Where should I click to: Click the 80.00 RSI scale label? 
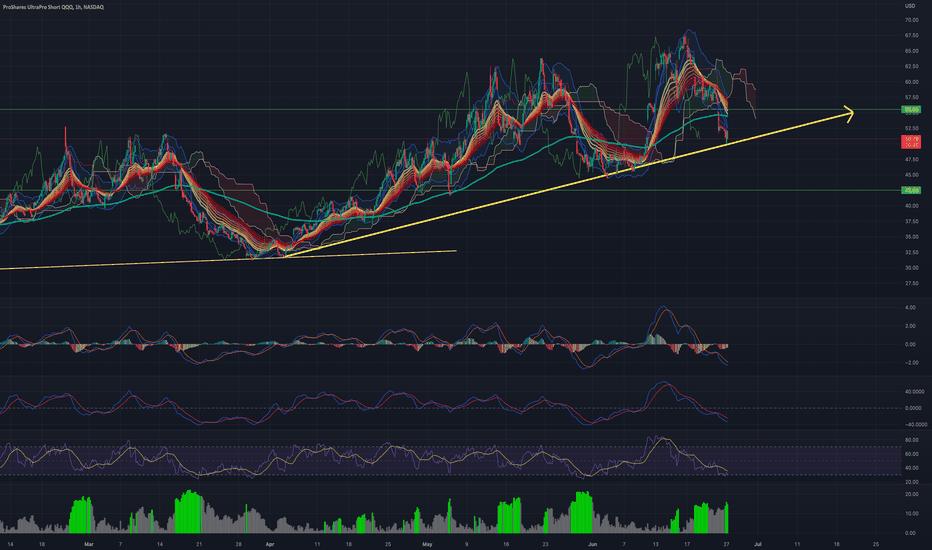click(x=911, y=441)
